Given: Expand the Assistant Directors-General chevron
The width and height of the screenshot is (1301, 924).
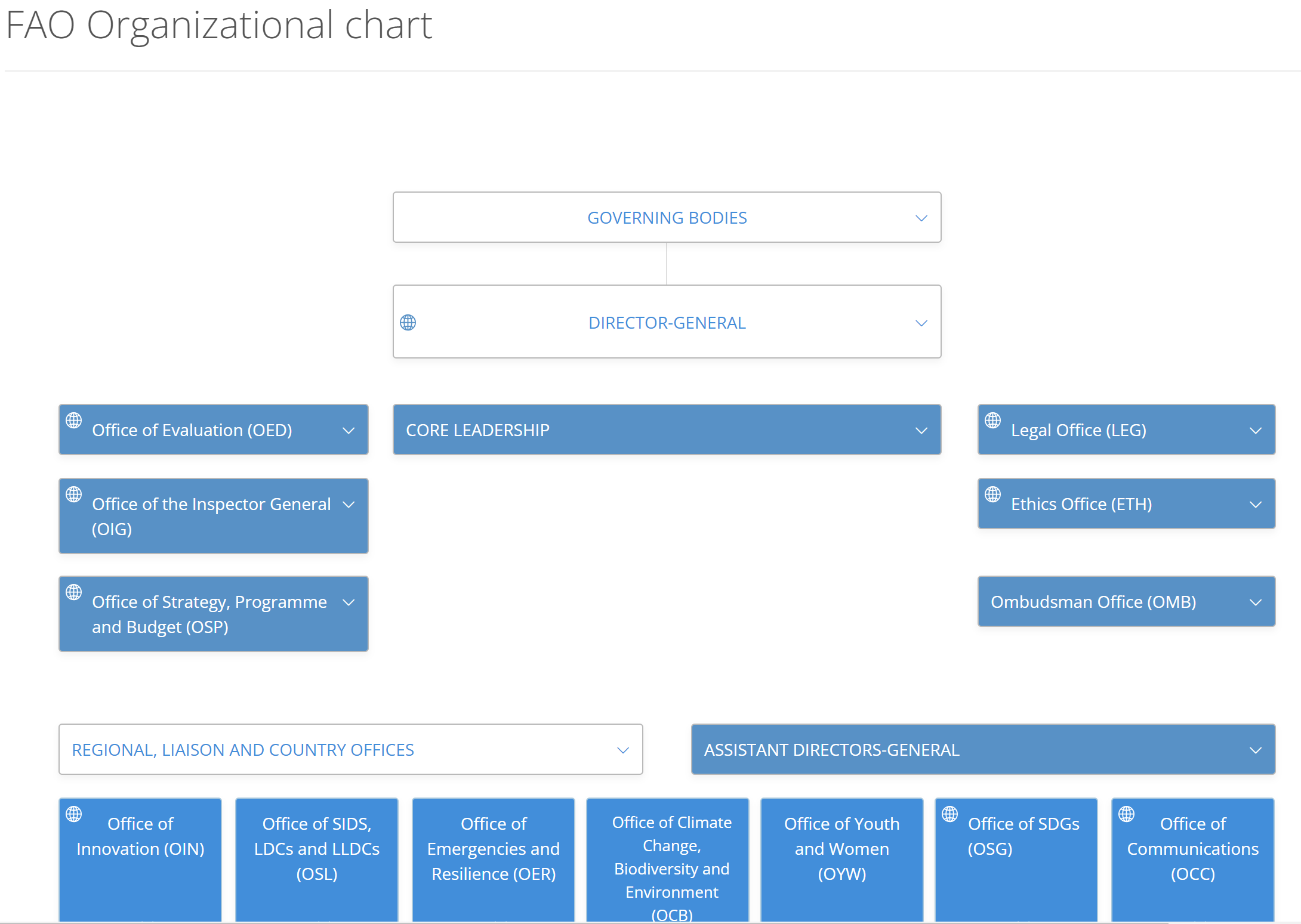Looking at the screenshot, I should pyautogui.click(x=1256, y=750).
